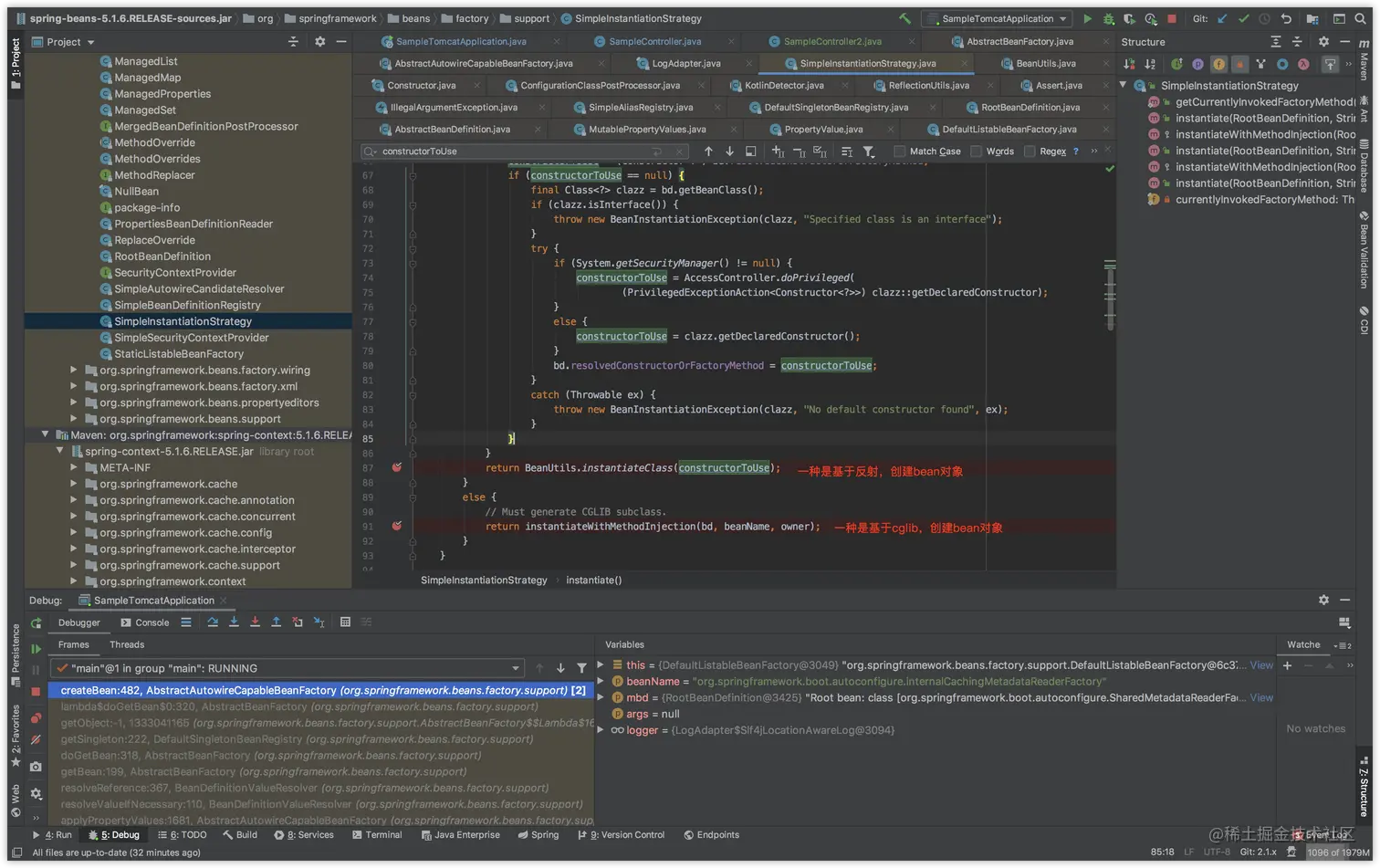The image size is (1380, 868).
Task: Expand the mbd variable in Variables
Action: pos(601,697)
